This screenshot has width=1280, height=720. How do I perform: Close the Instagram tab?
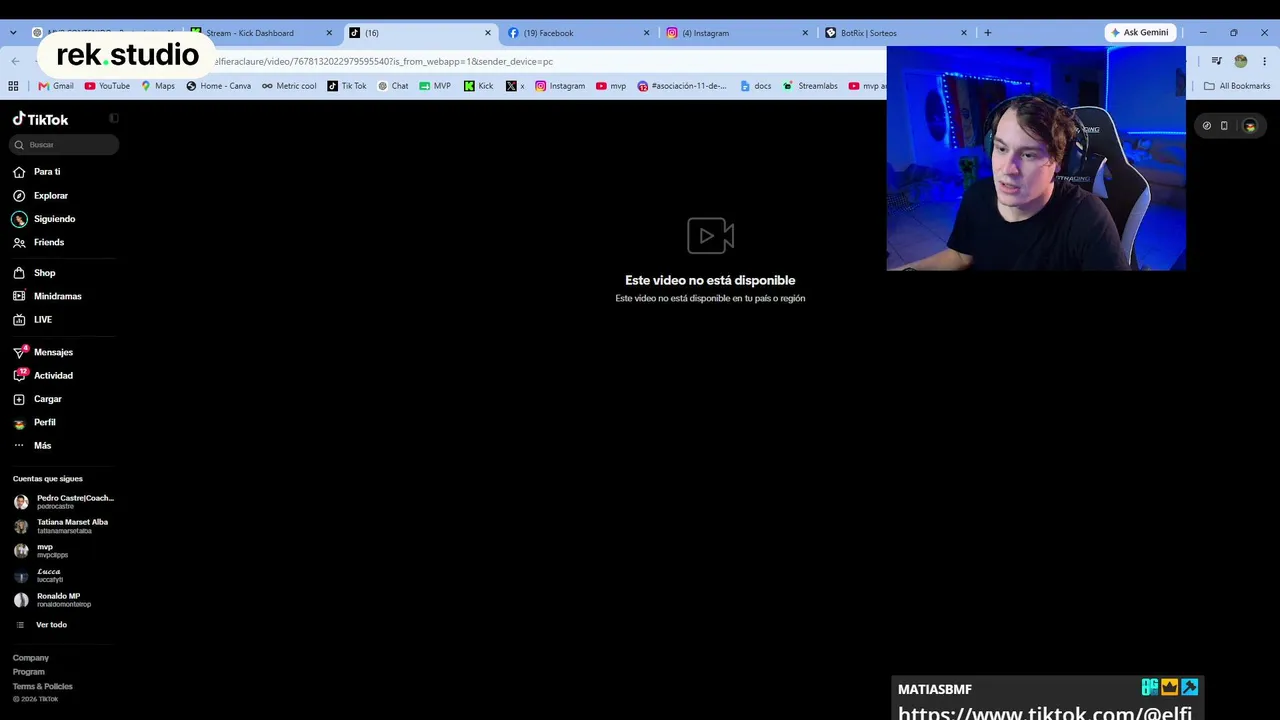point(805,33)
